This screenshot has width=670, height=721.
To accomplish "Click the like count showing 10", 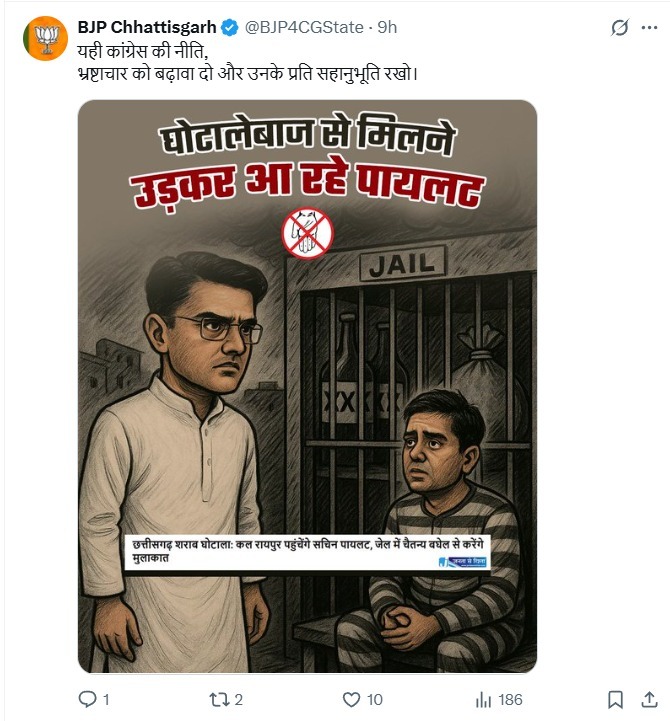I will [375, 700].
